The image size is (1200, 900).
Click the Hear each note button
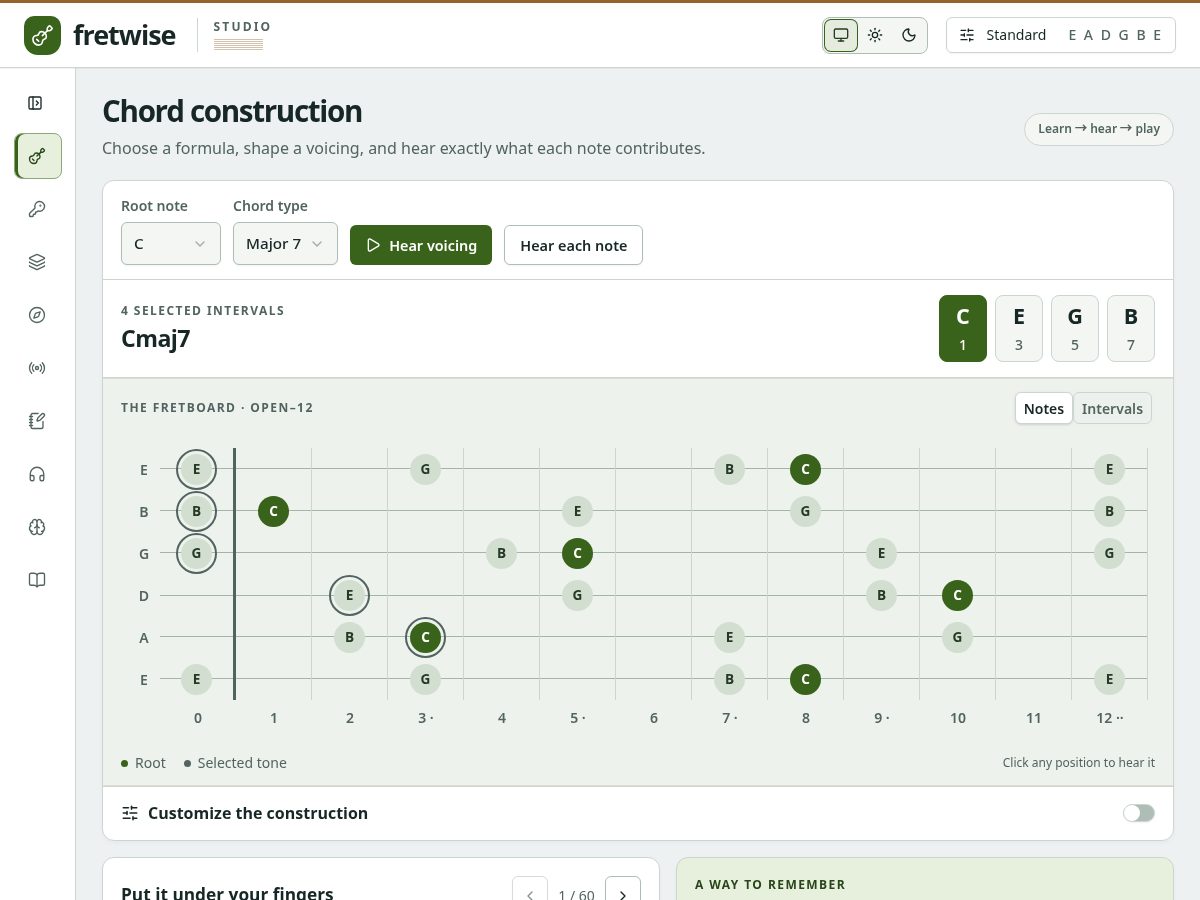point(573,245)
